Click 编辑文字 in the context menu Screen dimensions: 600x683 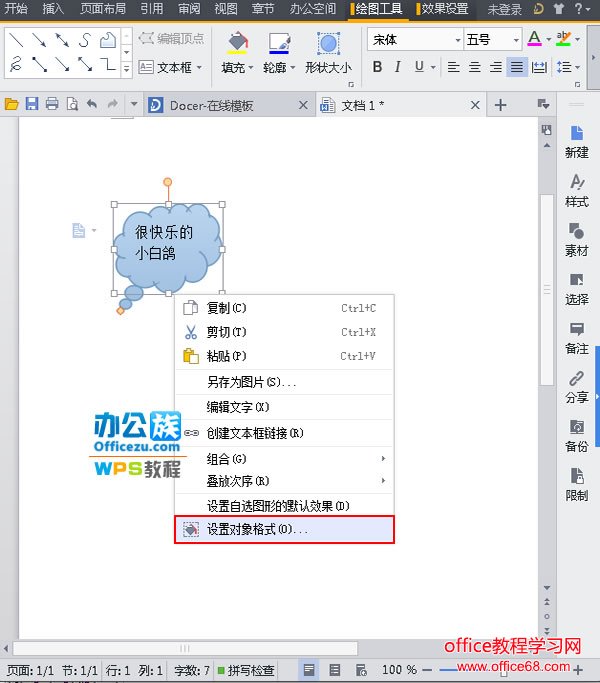point(238,407)
